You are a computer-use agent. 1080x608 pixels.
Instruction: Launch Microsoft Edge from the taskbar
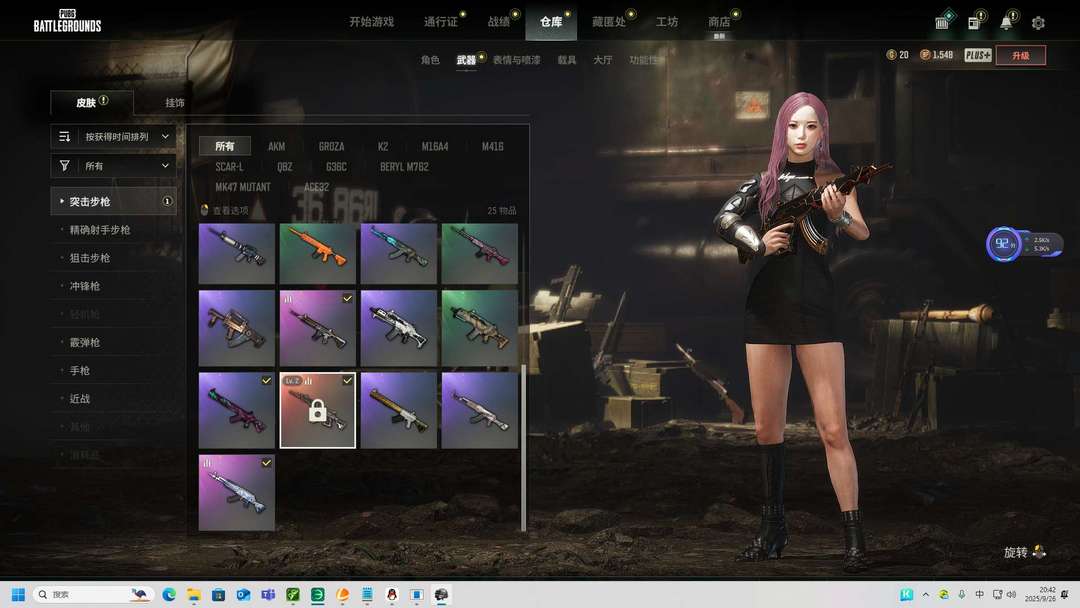169,594
